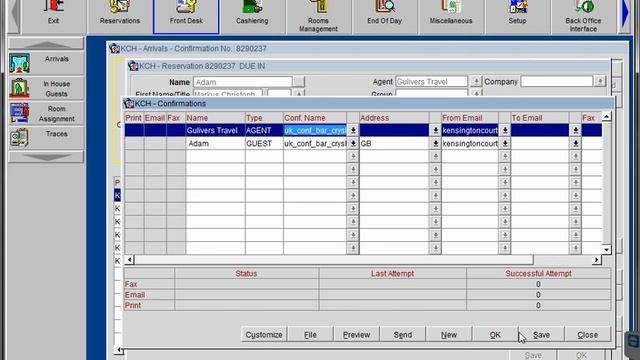Toggle Print checkbox for Adam row

(134, 144)
